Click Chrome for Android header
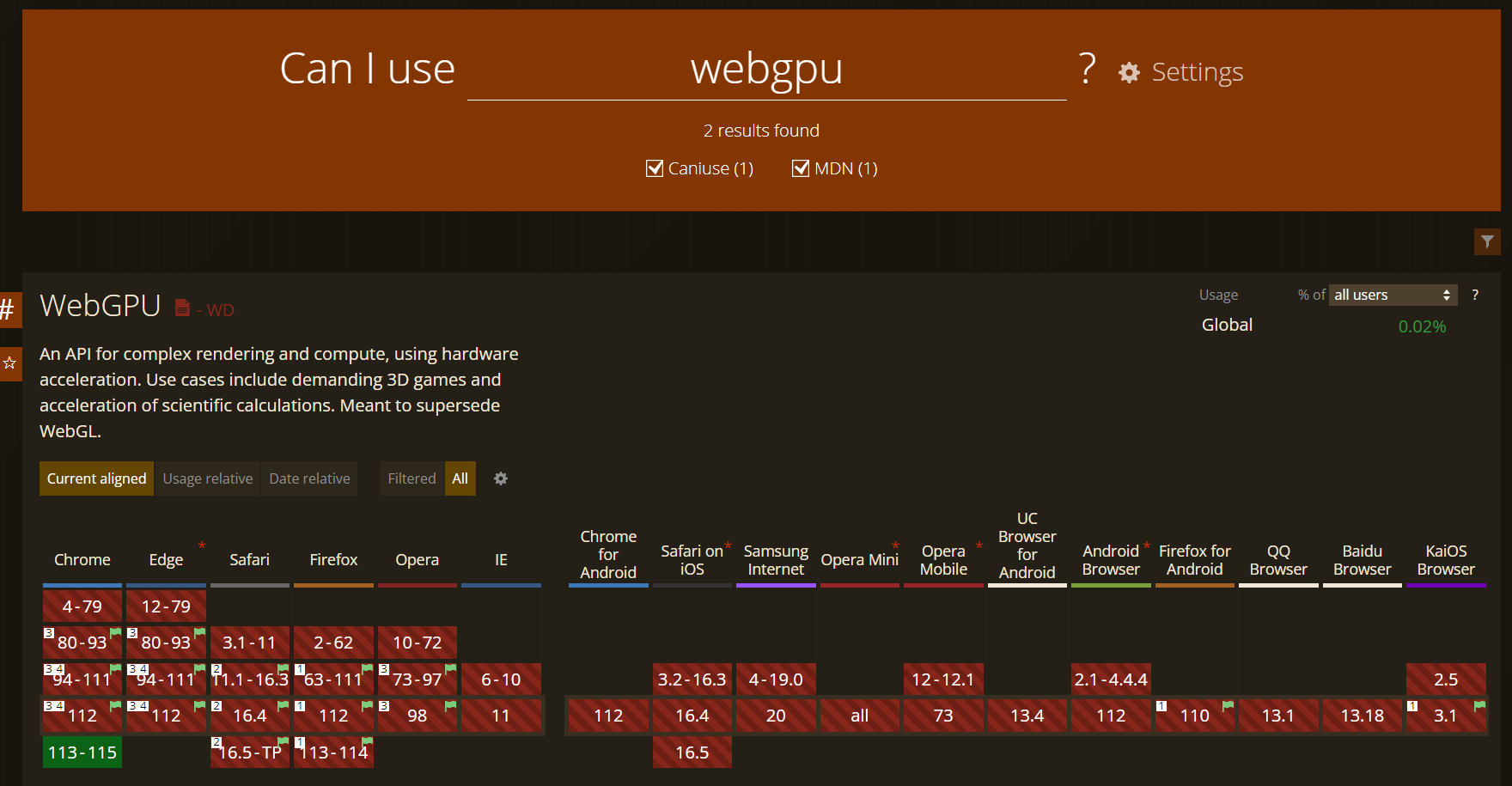 click(608, 554)
